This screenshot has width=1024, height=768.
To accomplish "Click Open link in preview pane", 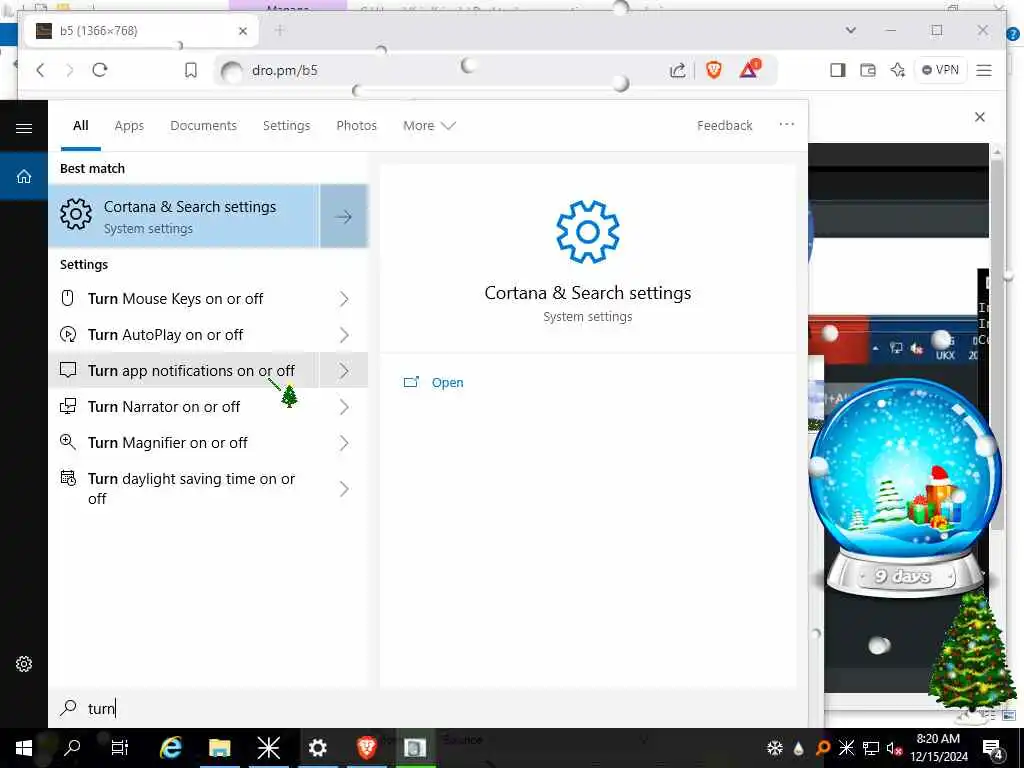I will point(447,383).
